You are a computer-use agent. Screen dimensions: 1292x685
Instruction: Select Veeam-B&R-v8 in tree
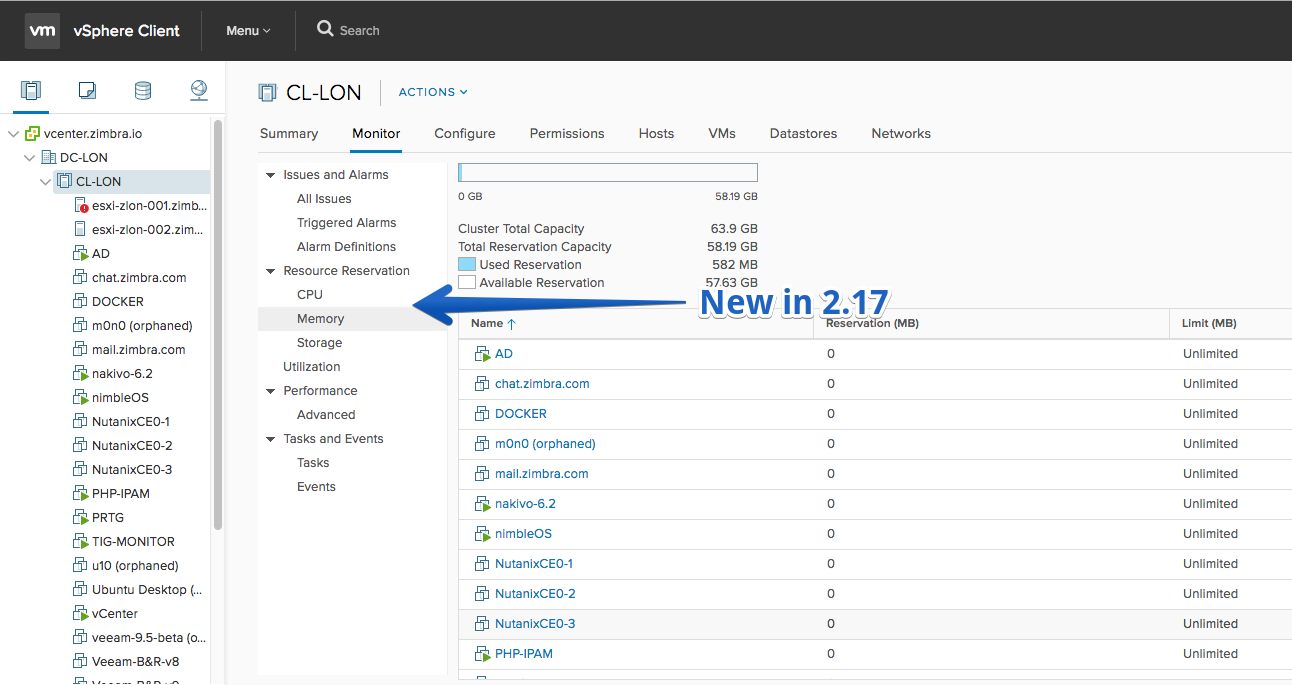pyautogui.click(x=135, y=662)
